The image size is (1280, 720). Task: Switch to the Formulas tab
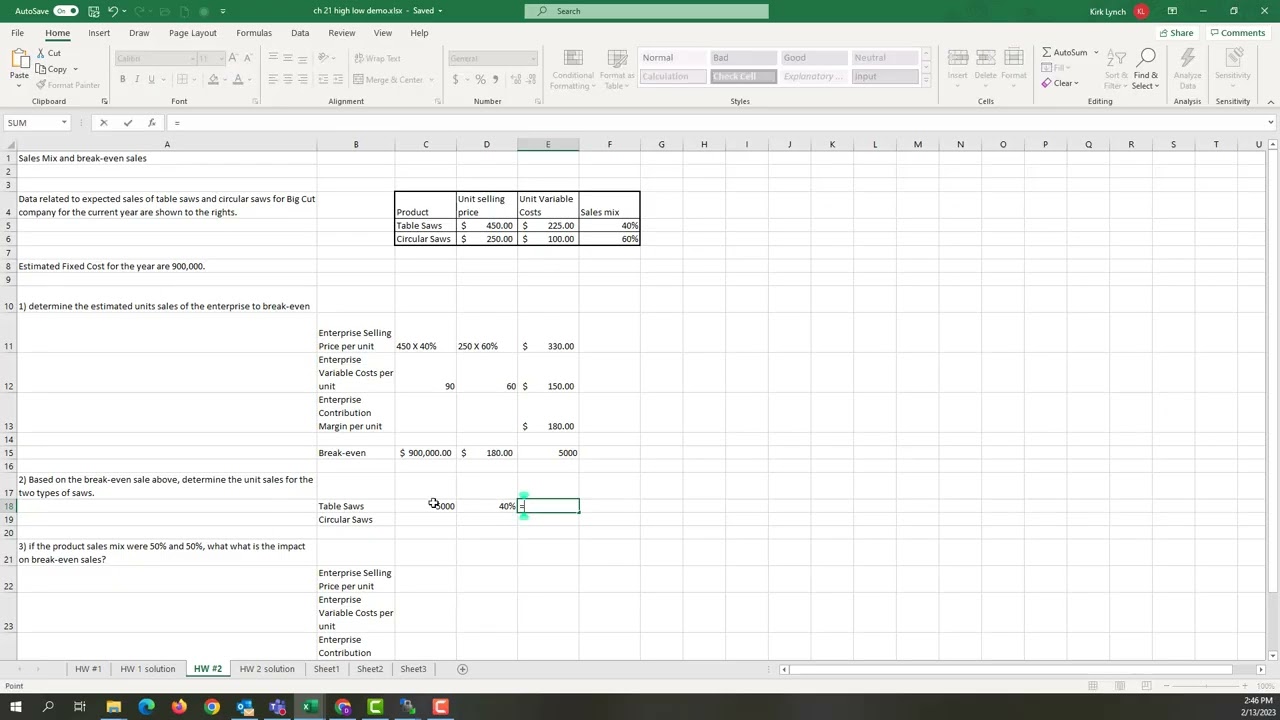[254, 33]
